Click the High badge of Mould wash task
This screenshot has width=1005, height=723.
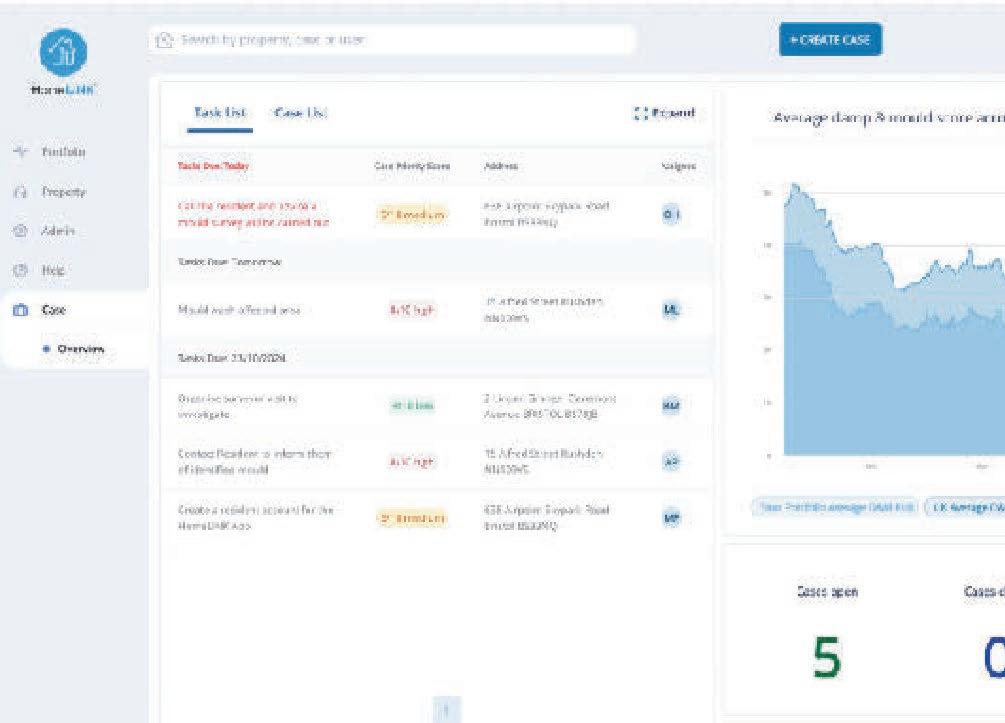(412, 310)
